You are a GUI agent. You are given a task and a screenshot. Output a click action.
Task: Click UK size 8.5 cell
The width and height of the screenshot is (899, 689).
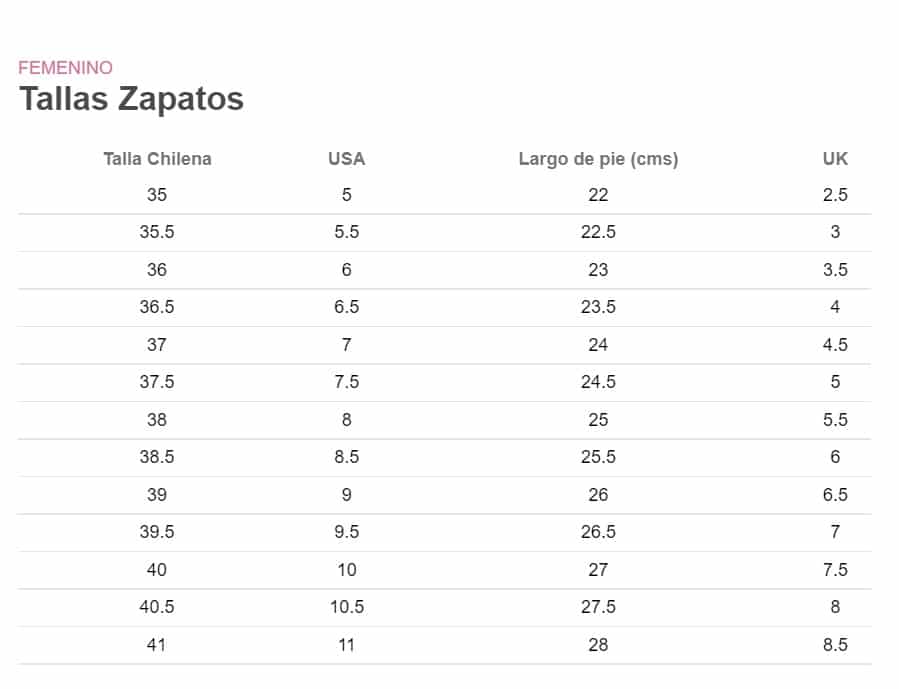point(835,645)
